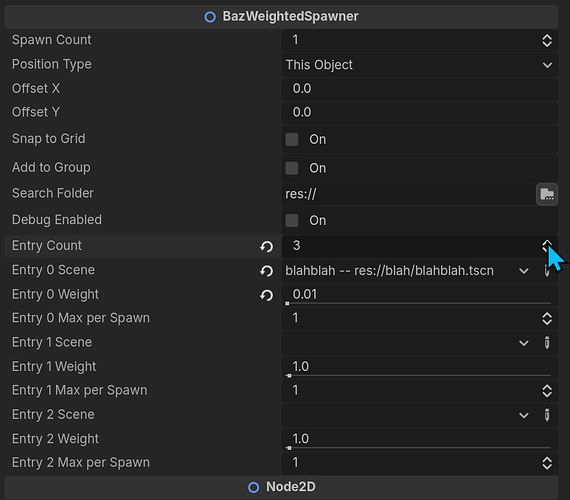
Task: Open Entry 2 Scene dropdown arrow
Action: (x=523, y=415)
